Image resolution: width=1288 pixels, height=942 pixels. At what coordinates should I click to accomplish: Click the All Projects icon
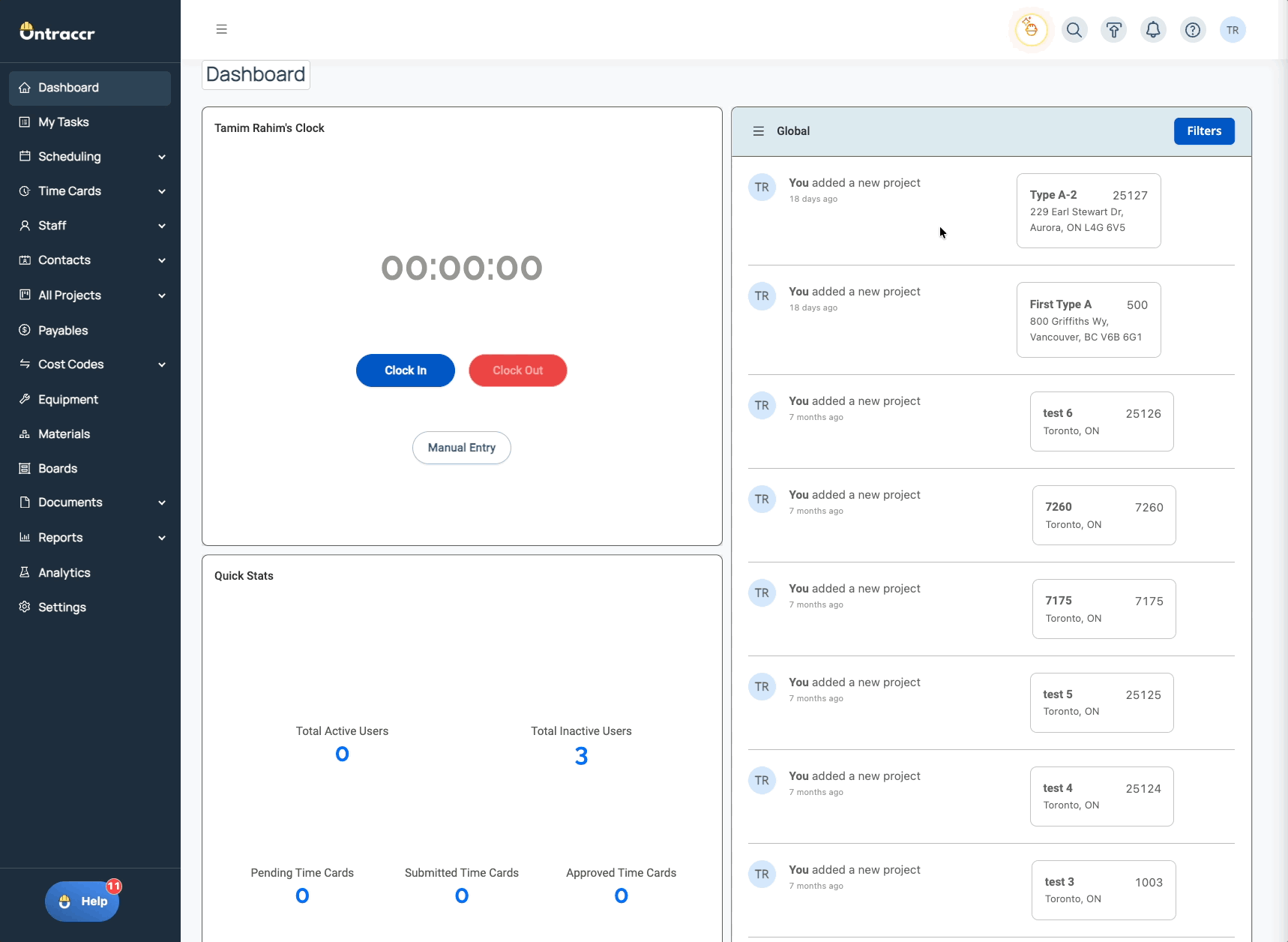pyautogui.click(x=25, y=295)
